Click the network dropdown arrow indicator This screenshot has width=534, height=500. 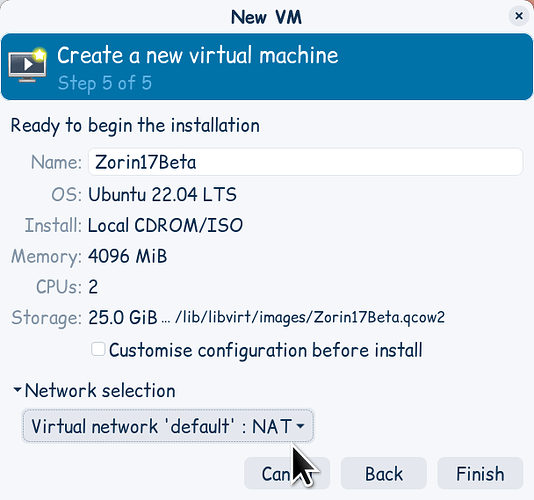[x=300, y=426]
